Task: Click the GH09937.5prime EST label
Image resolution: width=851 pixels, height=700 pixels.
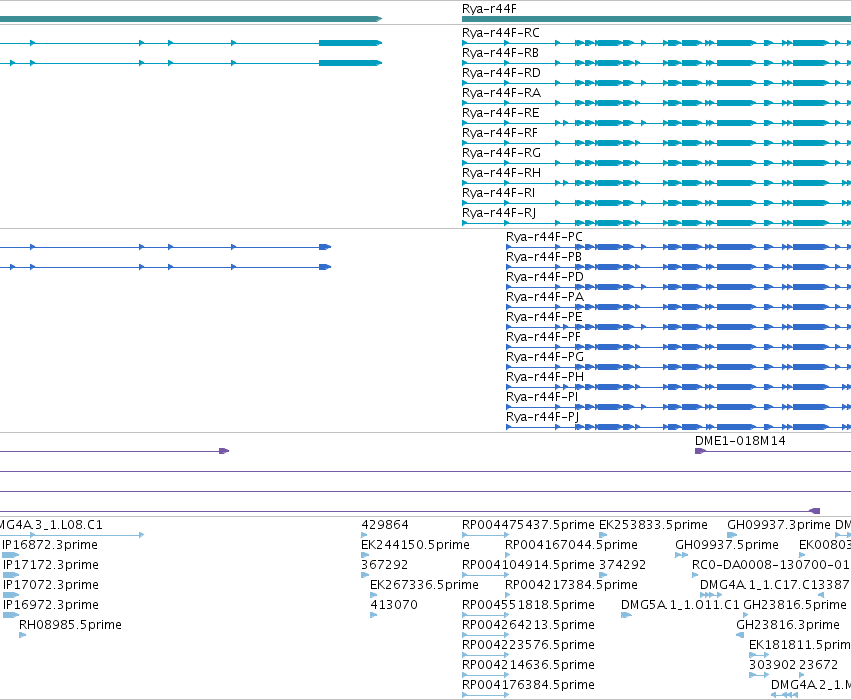Action: pyautogui.click(x=727, y=545)
